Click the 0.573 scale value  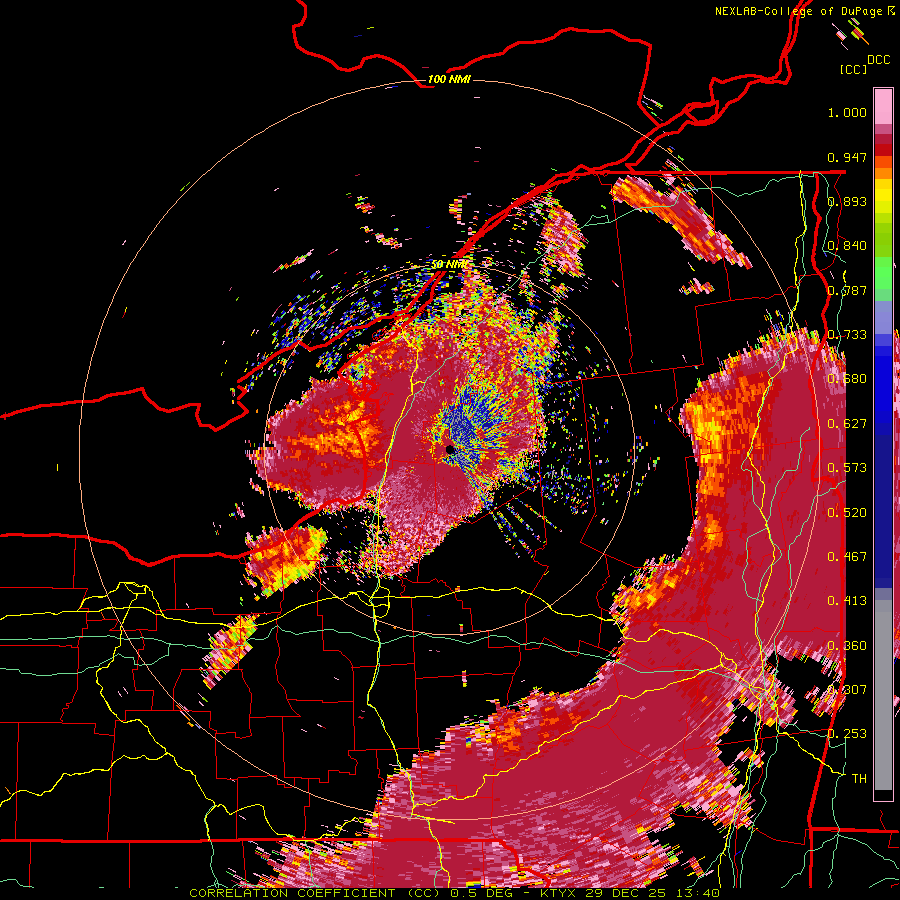tap(847, 468)
